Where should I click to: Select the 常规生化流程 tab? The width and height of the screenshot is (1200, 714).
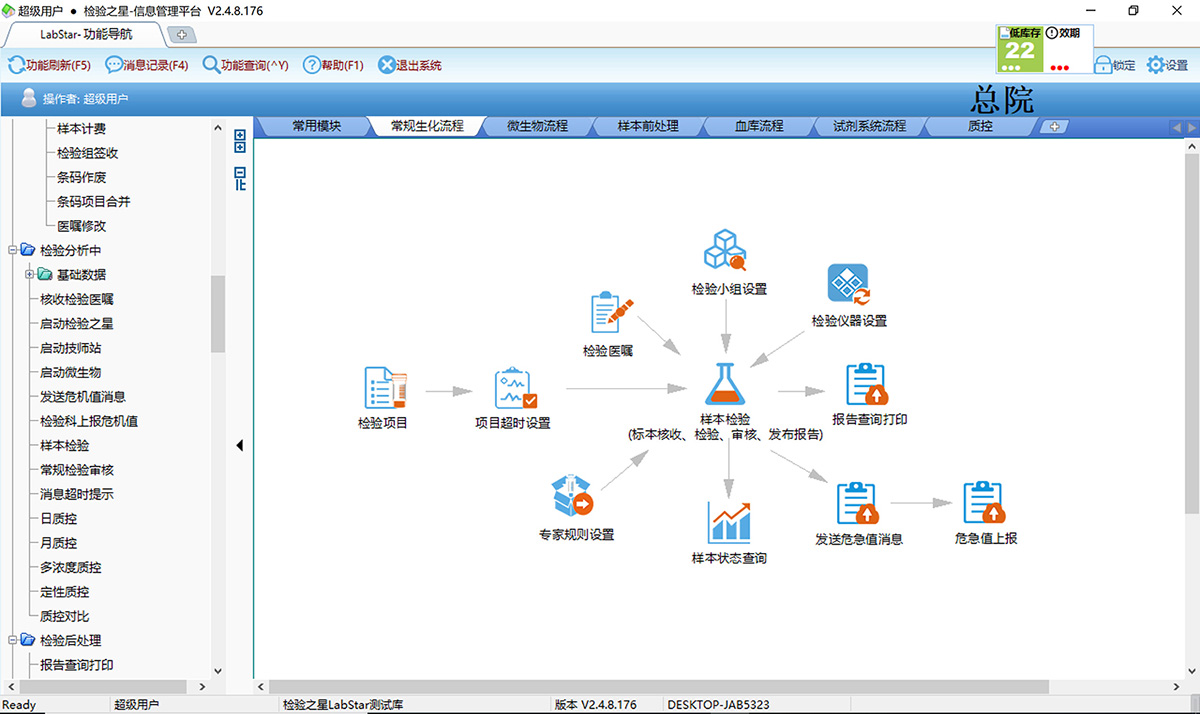pos(427,126)
